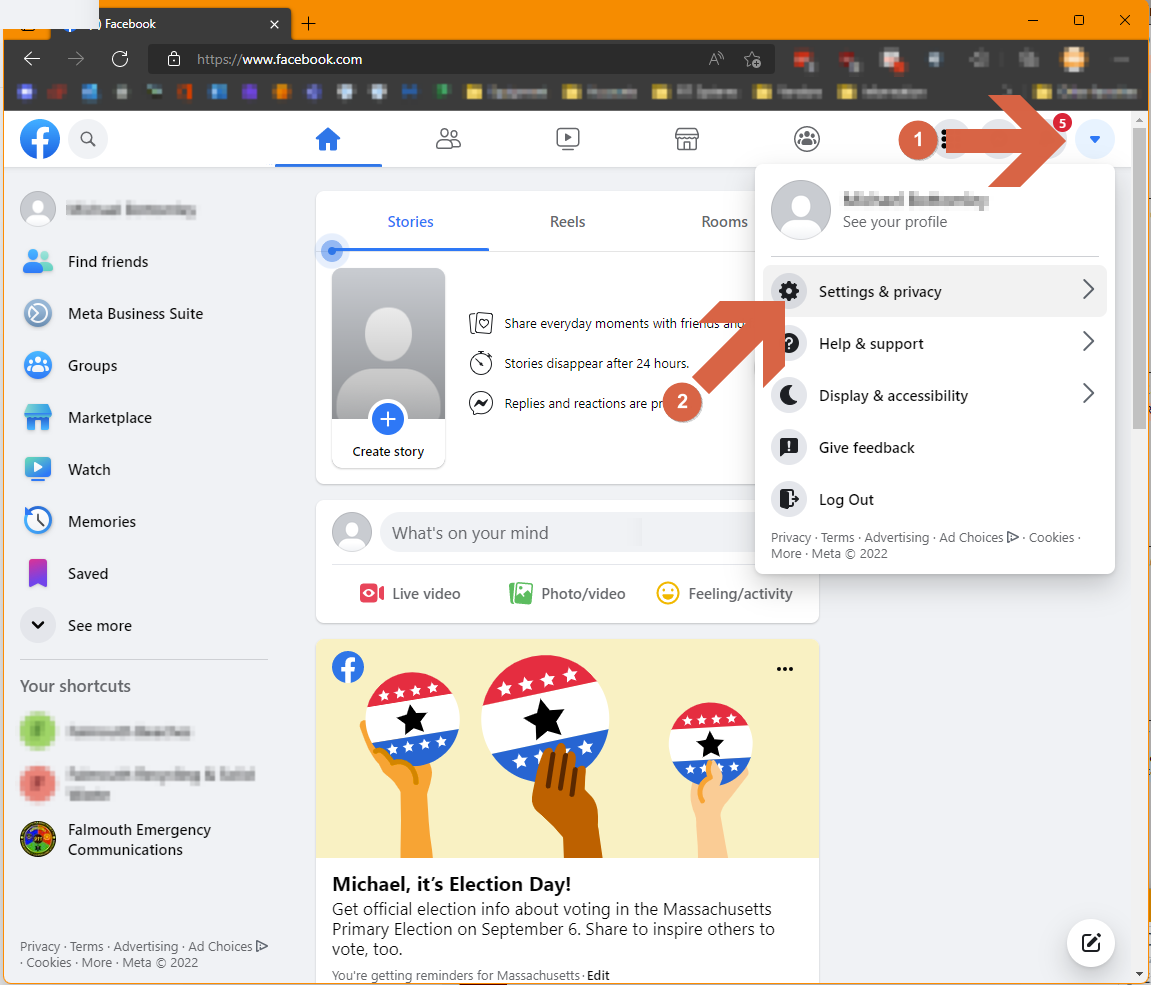This screenshot has height=985, width=1151.
Task: Open a new browser tab
Action: coord(309,23)
